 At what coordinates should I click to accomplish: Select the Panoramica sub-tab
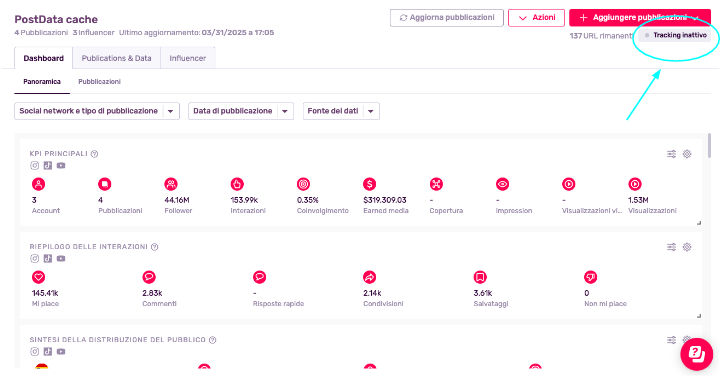[x=42, y=82]
